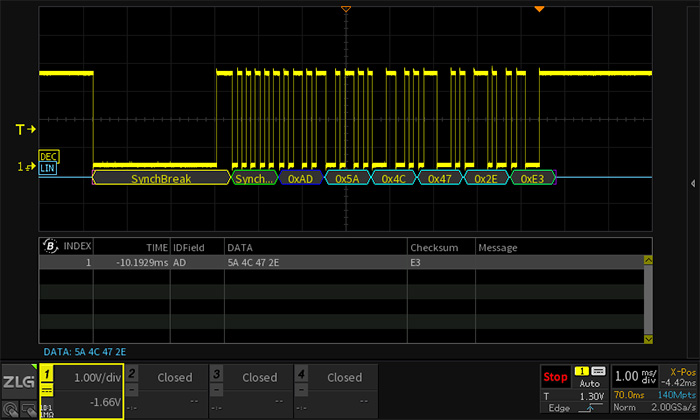Screen dimensions: 700x420
Task: Click the channel 1 ground level marker
Action: click(26, 166)
